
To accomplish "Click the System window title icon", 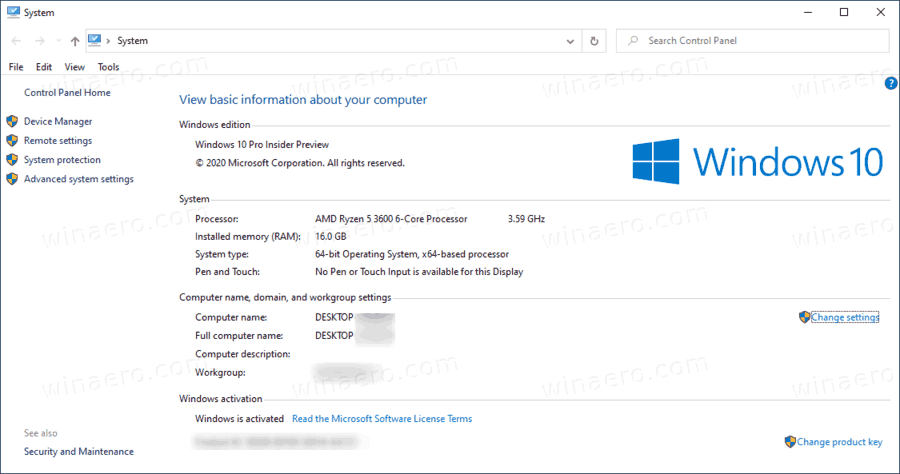I will (13, 12).
